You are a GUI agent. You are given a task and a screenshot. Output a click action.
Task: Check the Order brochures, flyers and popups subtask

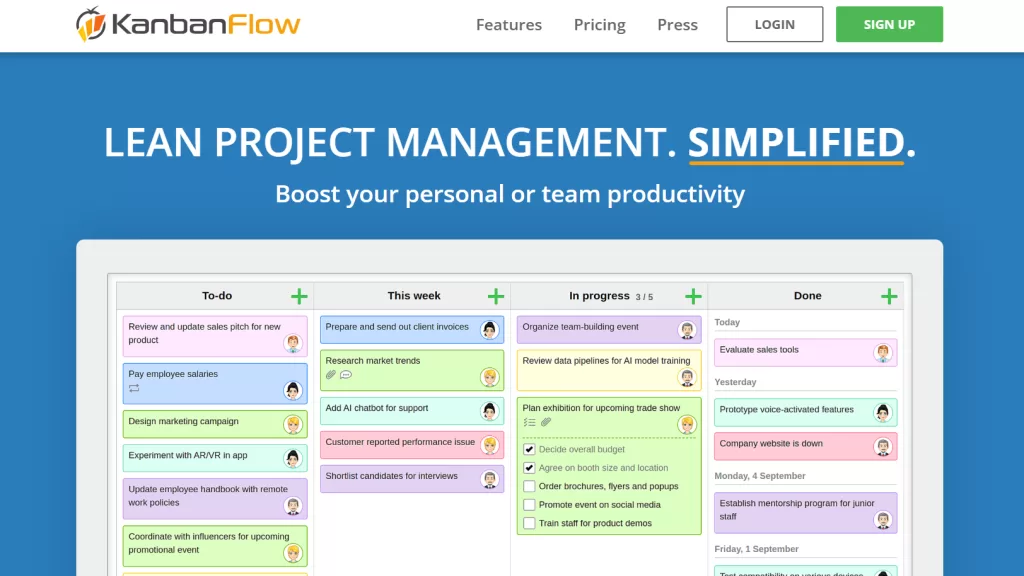(528, 486)
